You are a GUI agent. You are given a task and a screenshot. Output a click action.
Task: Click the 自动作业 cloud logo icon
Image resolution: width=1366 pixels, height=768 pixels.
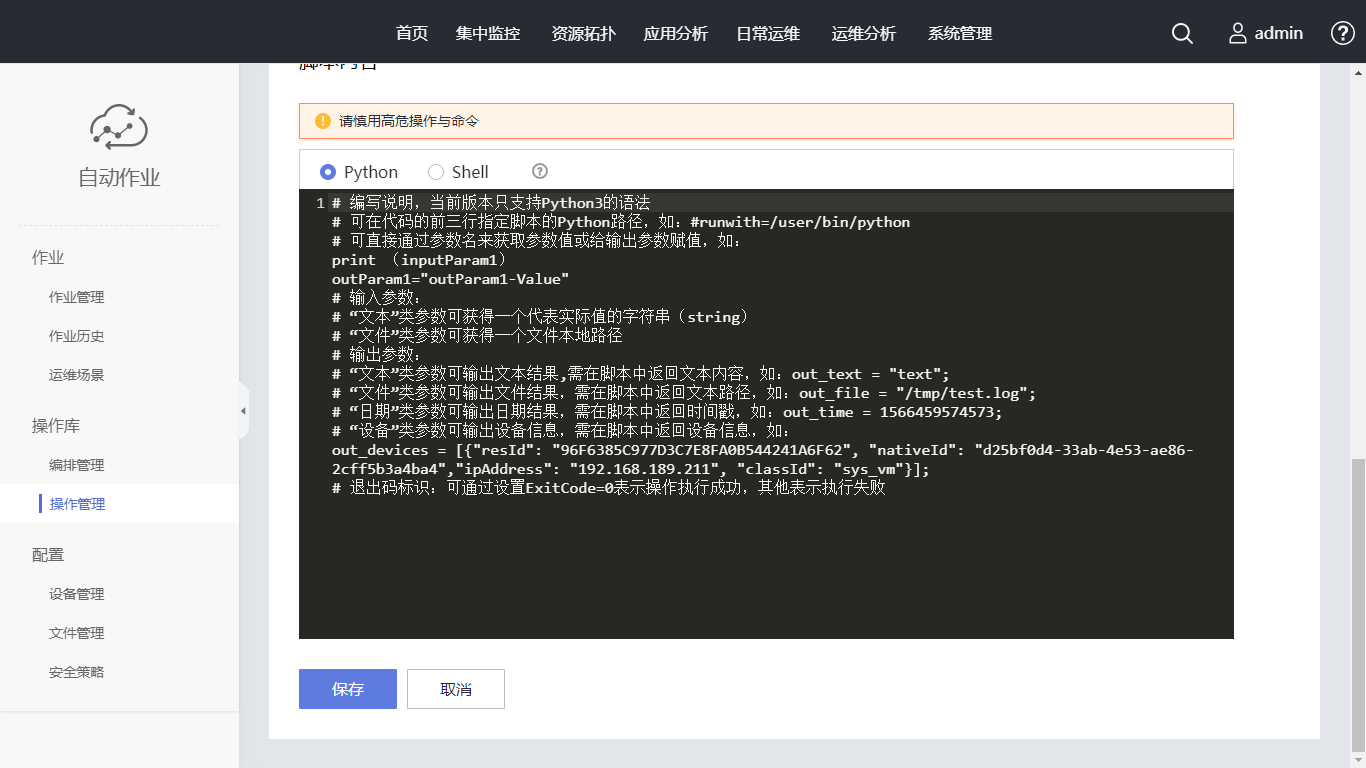click(119, 126)
